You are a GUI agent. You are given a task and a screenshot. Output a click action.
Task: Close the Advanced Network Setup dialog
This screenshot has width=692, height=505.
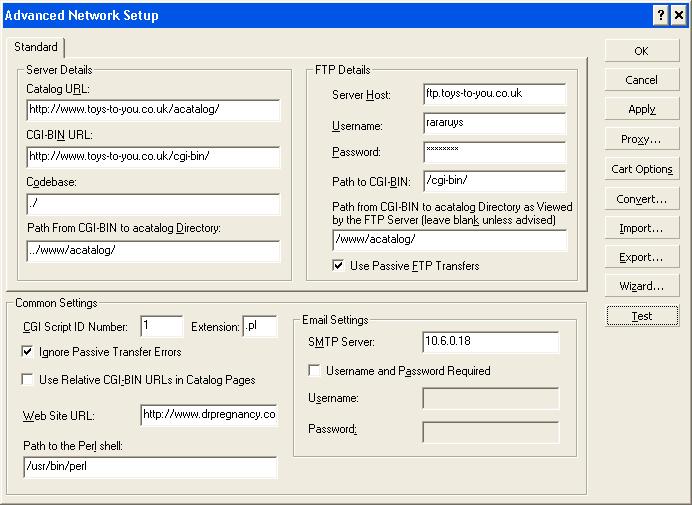coord(679,15)
